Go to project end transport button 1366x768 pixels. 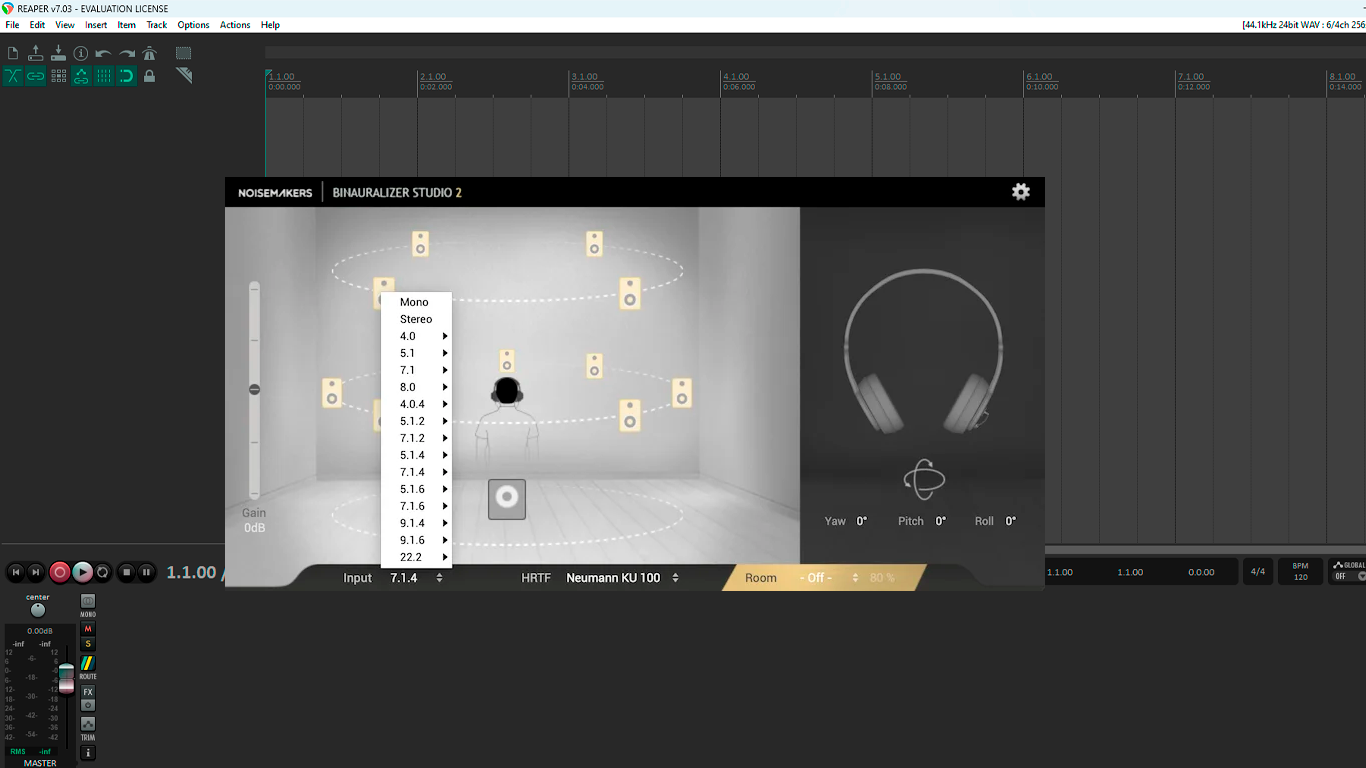[x=36, y=572]
